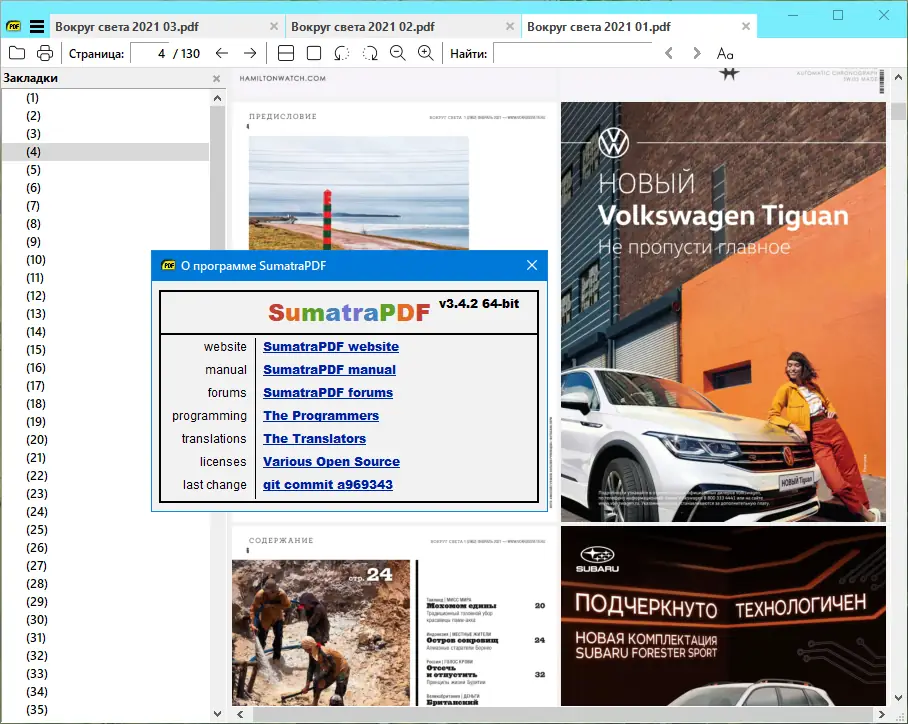Select bookmark (10)
Viewport: 908px width, 724px height.
[36, 259]
